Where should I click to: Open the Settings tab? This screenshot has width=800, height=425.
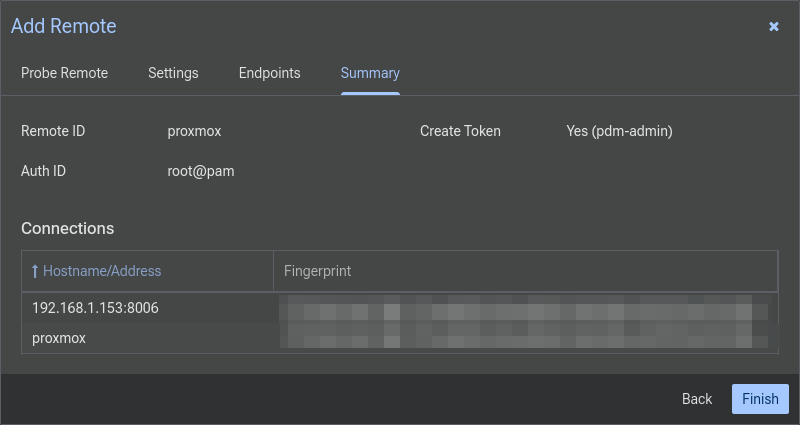173,73
